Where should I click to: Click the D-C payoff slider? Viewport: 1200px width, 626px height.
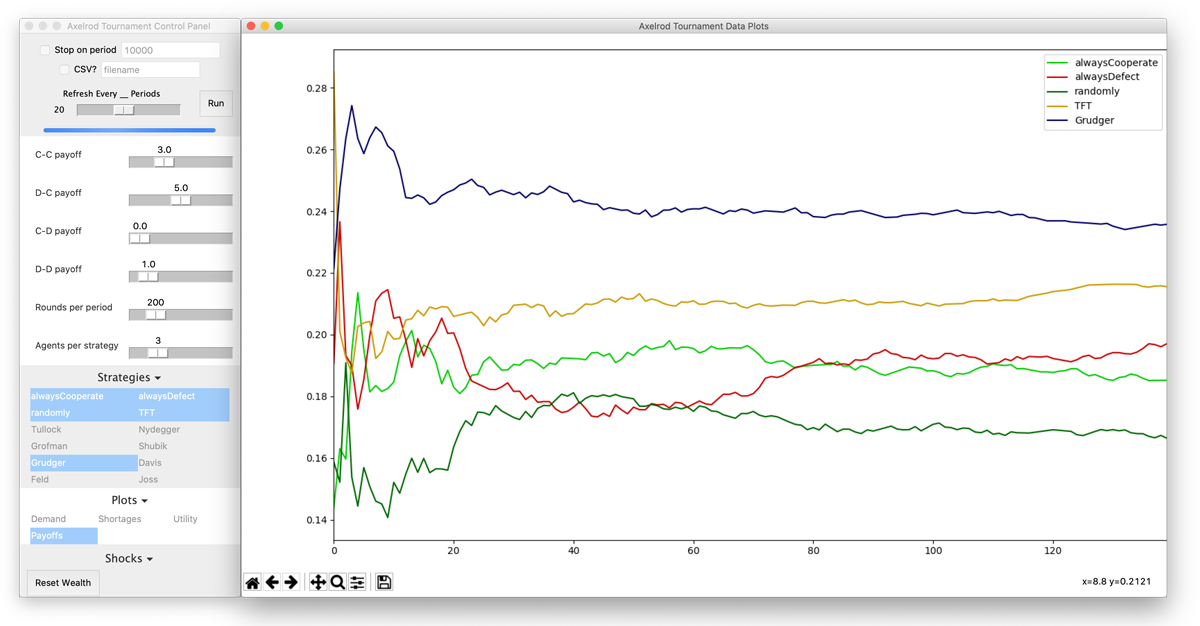point(180,200)
